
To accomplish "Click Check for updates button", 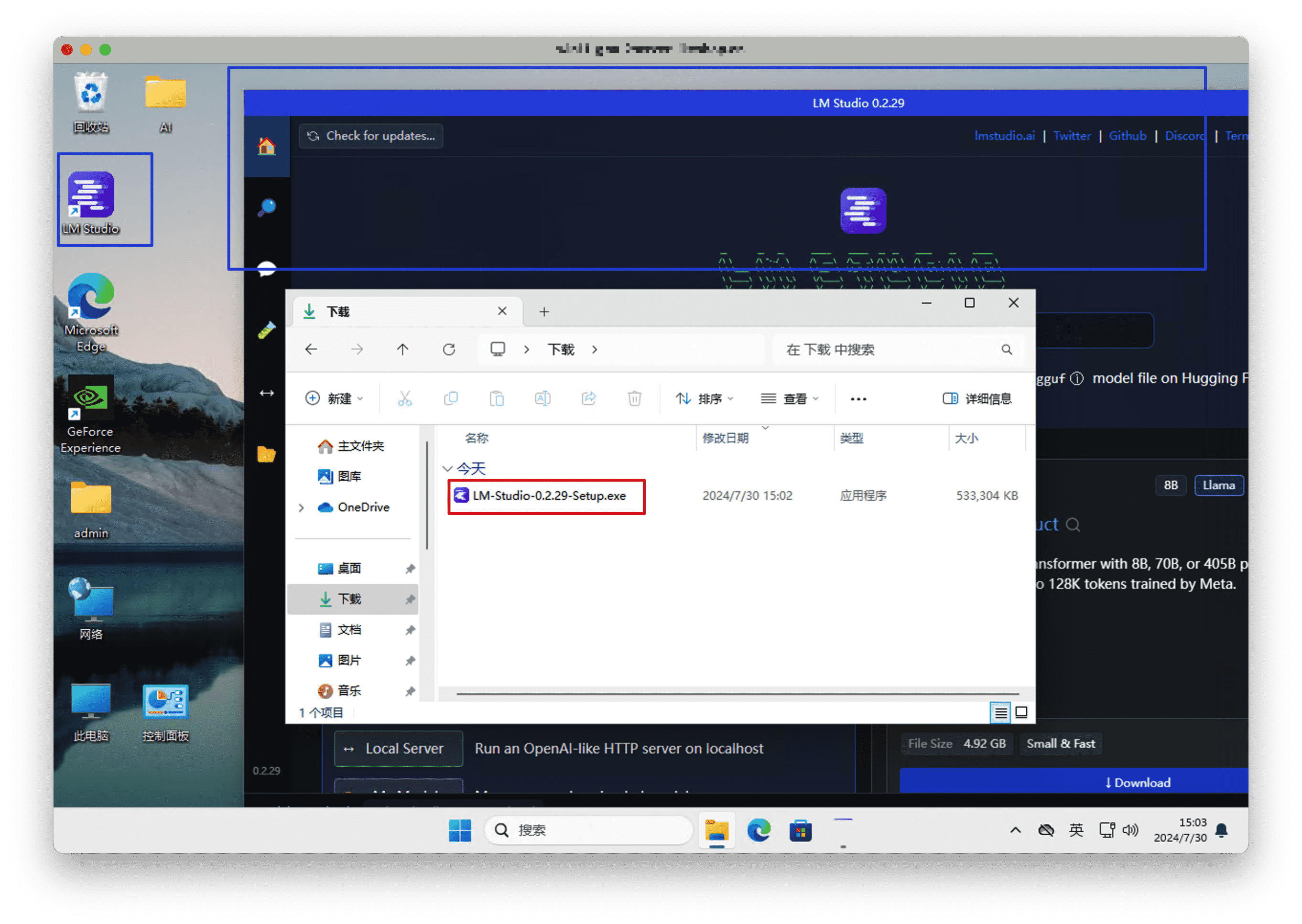I will (371, 135).
